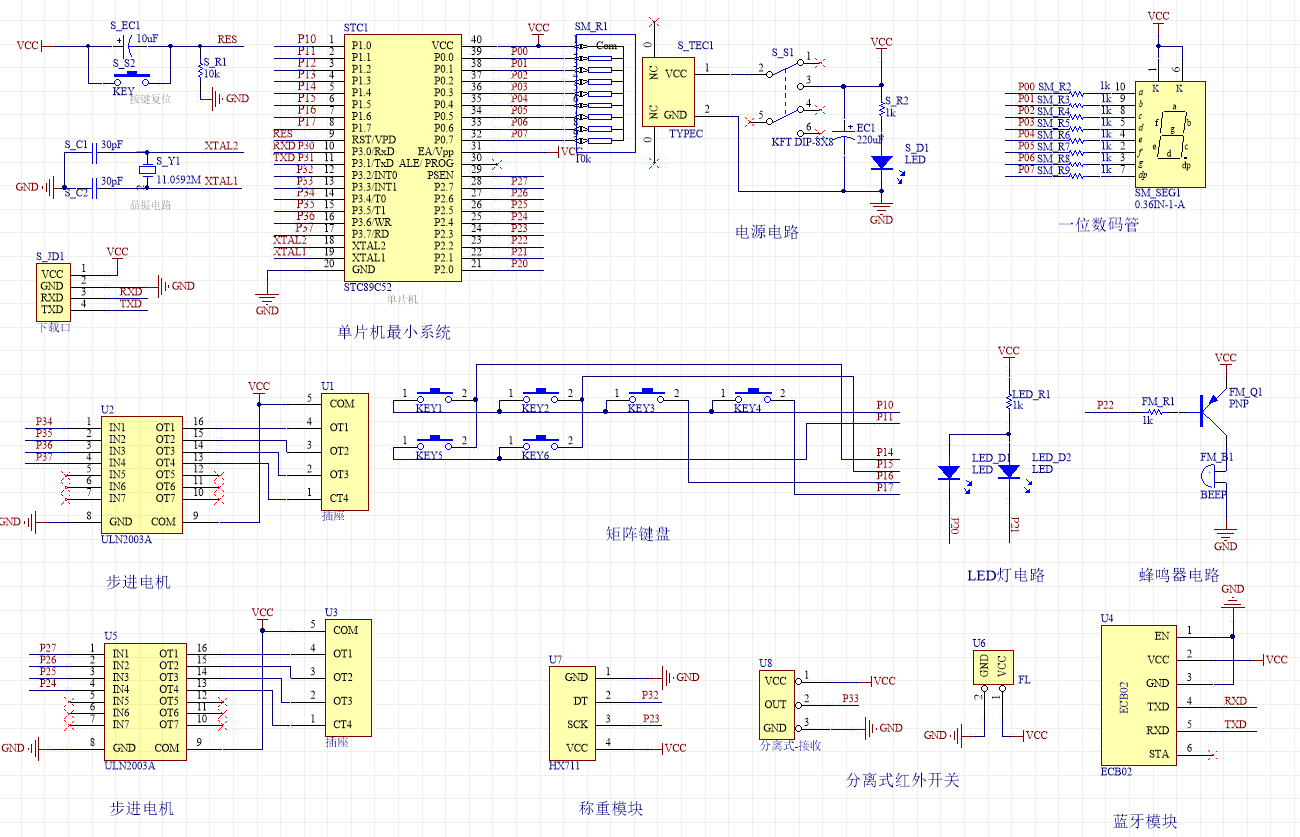Image resolution: width=1300 pixels, height=837 pixels.
Task: Select the KEY1 push-button symbol
Action: [436, 396]
